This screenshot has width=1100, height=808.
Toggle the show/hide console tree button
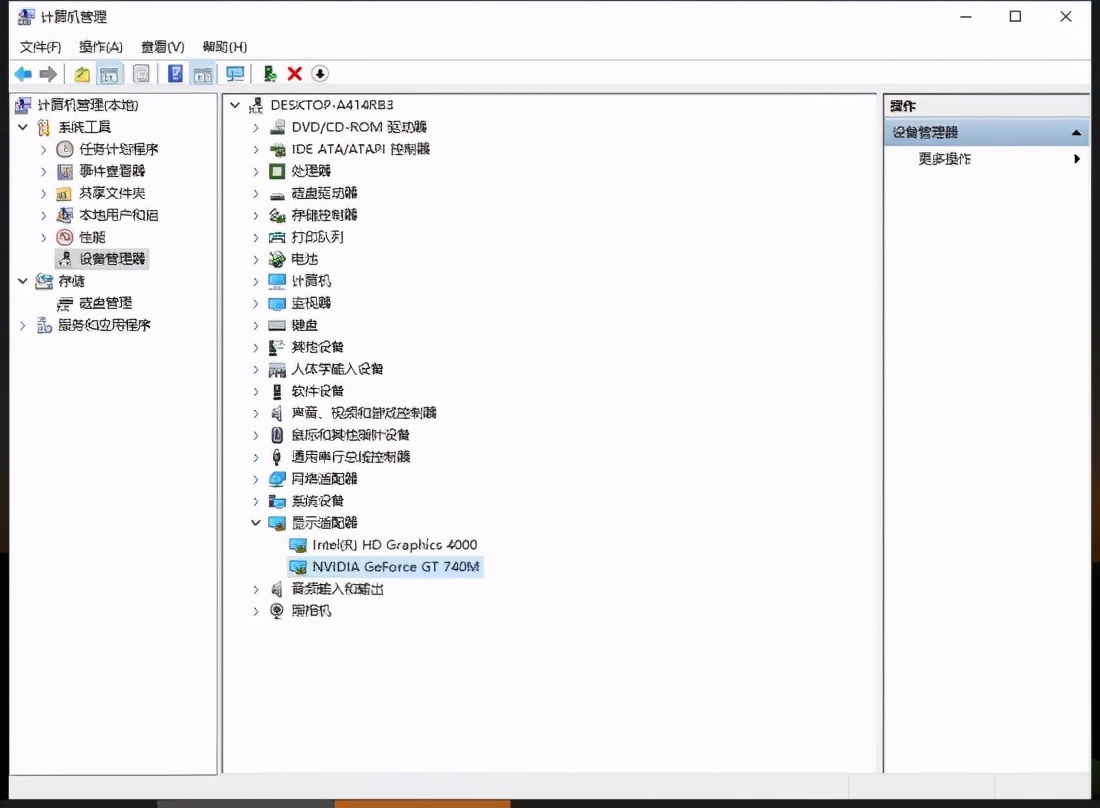109,74
